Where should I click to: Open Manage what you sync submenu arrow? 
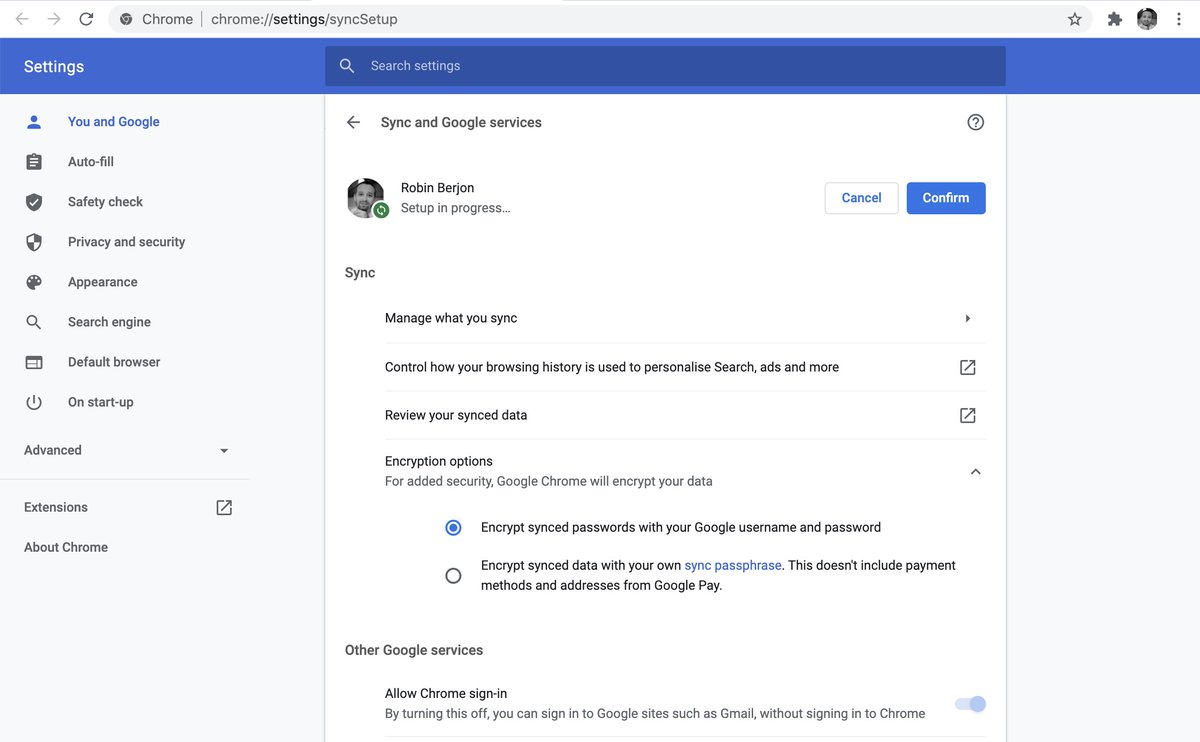(x=968, y=318)
